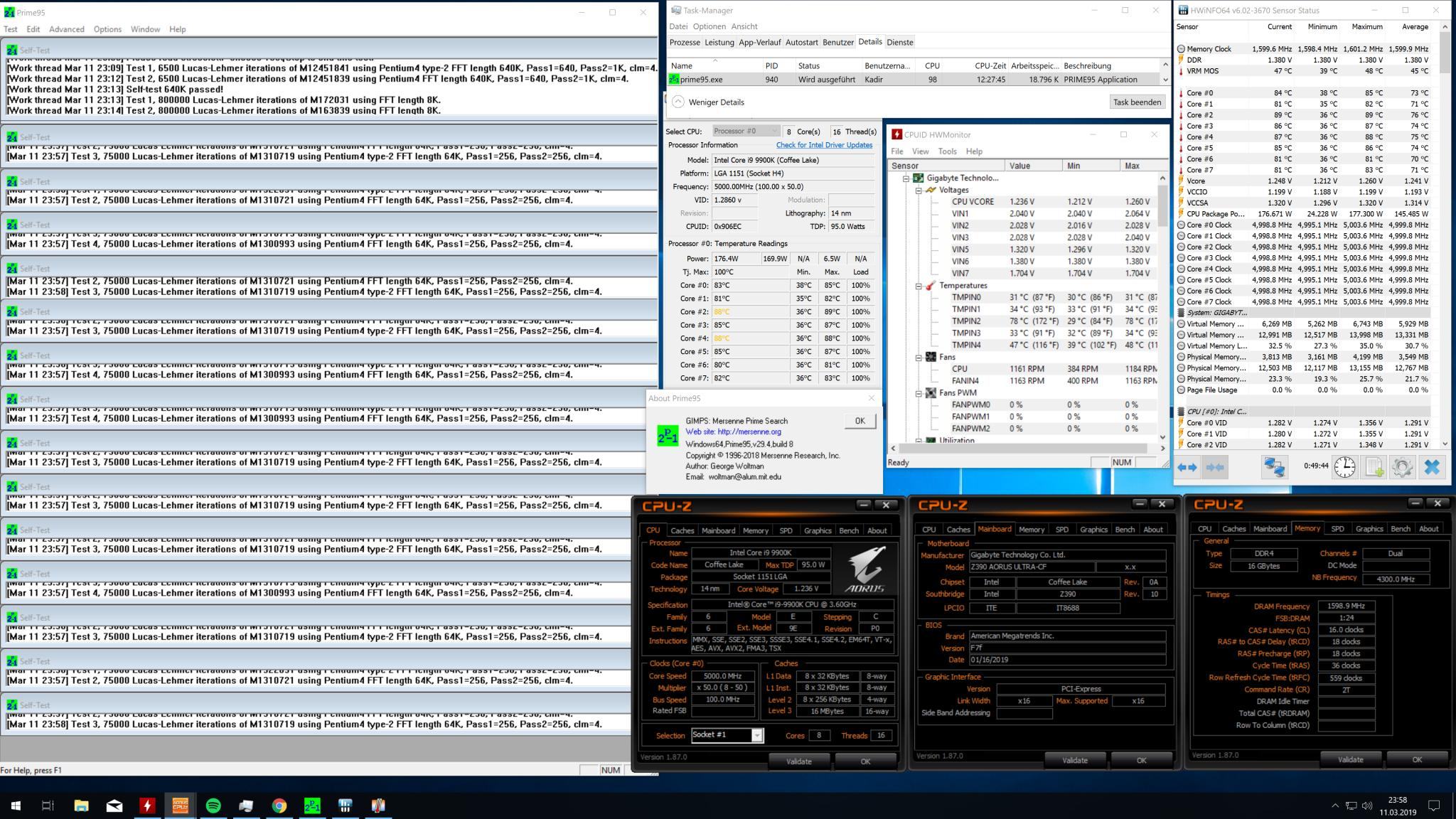Viewport: 1456px width, 819px height.
Task: Collapse the Fans PWM node in HWMonitor
Action: (919, 393)
